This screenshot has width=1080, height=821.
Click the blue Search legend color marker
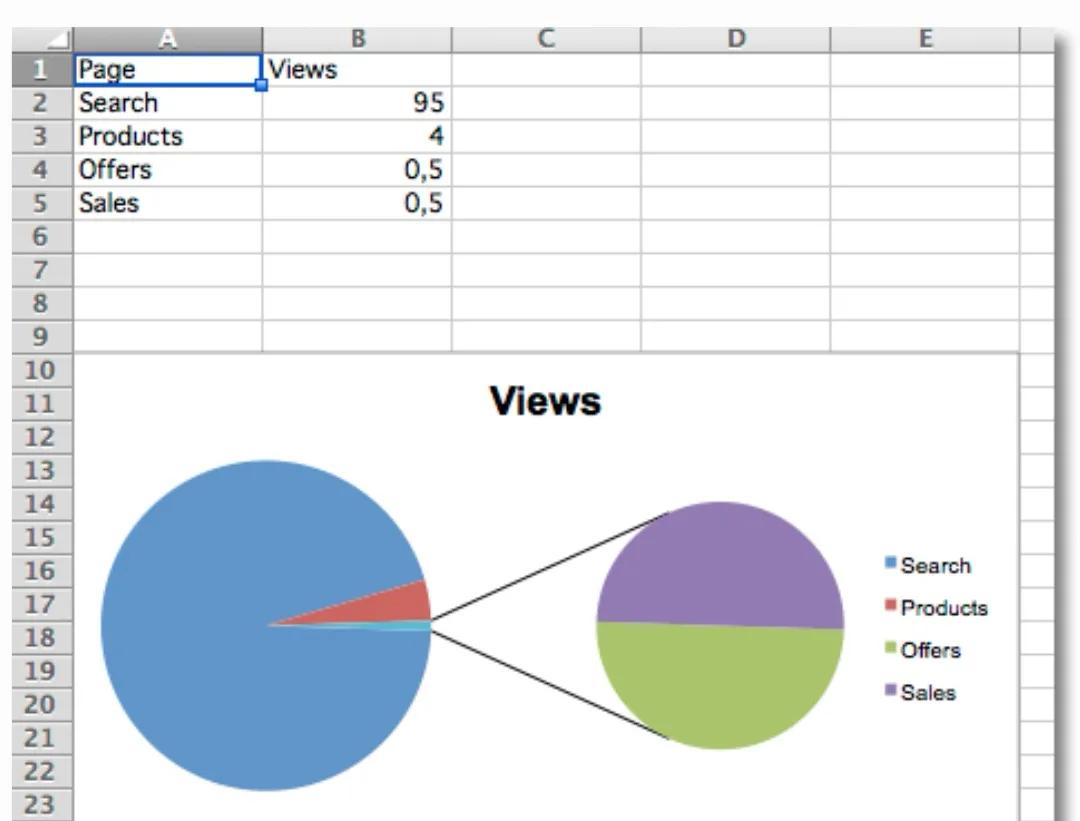(x=891, y=563)
